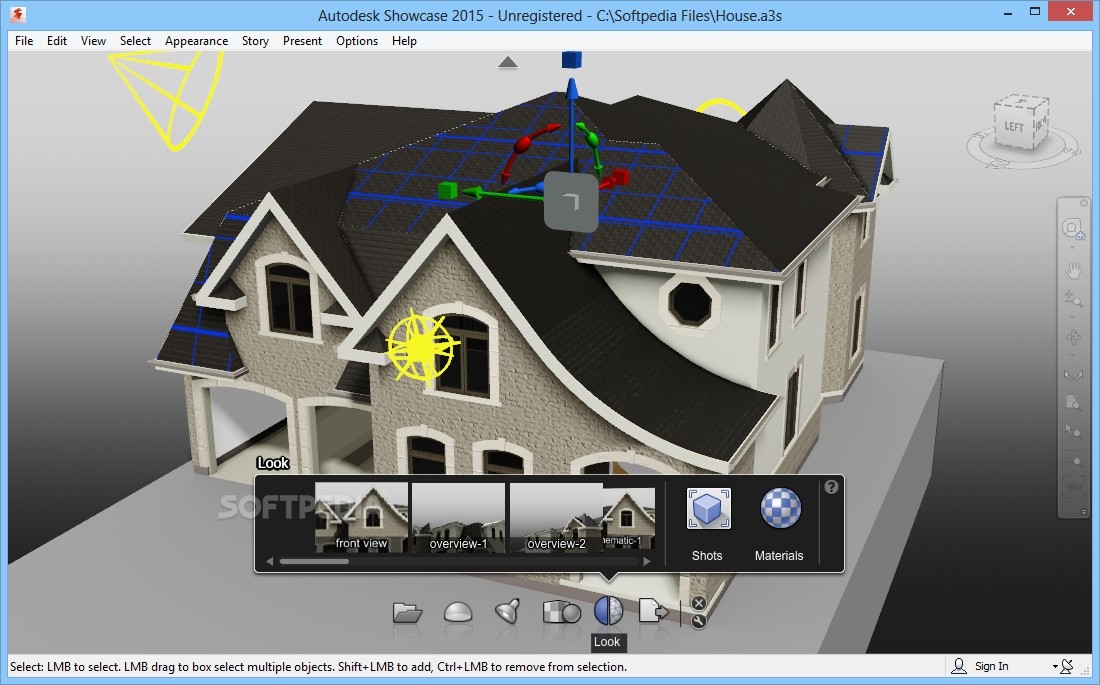
Task: Click the LEFT face of the ViewCube
Action: 1014,127
